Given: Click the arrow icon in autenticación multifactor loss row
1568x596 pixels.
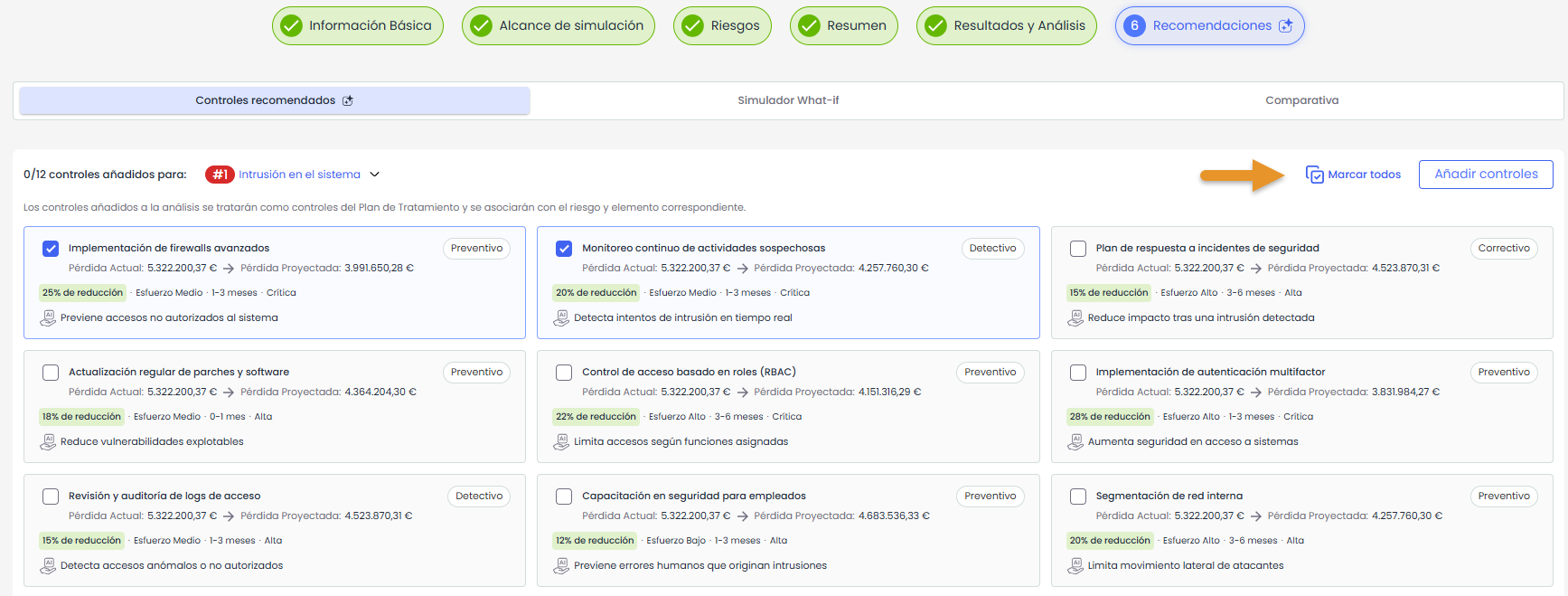Looking at the screenshot, I should coord(1256,393).
